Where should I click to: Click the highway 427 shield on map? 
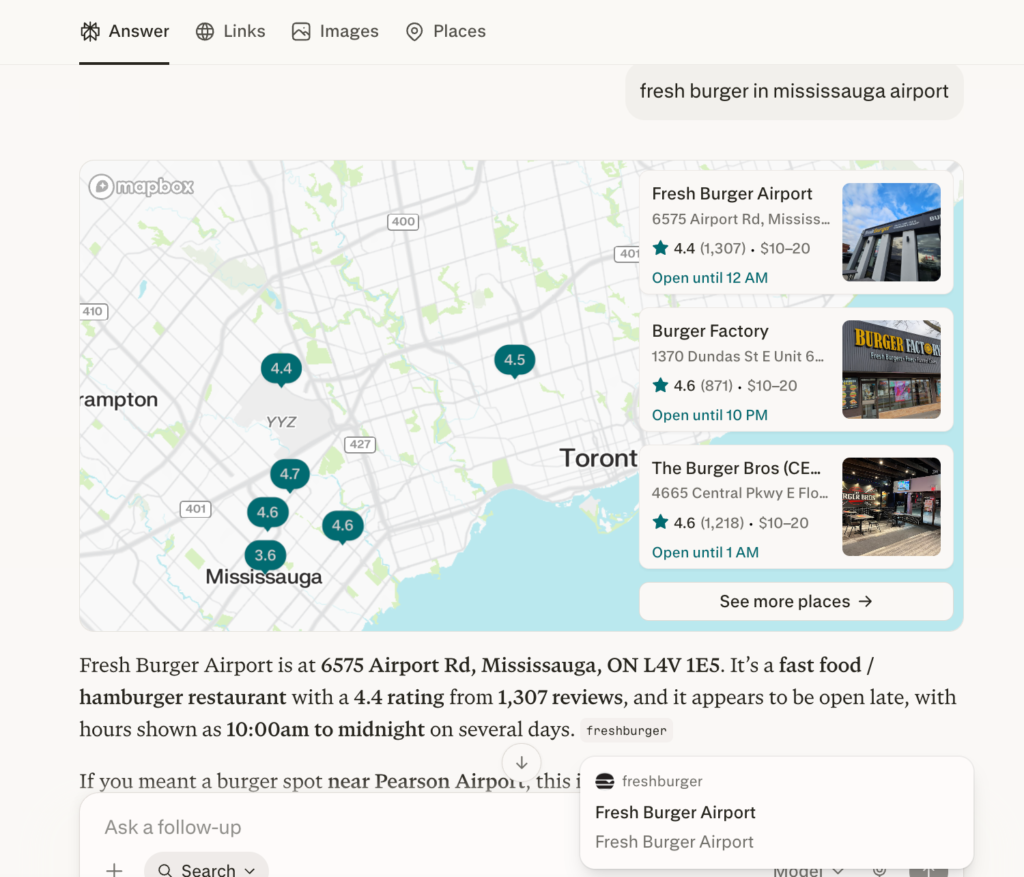point(360,445)
